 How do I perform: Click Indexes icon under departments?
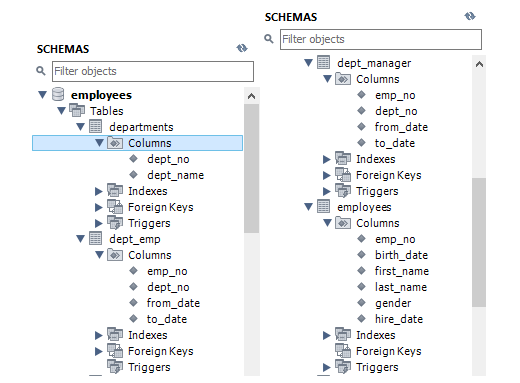[115, 191]
